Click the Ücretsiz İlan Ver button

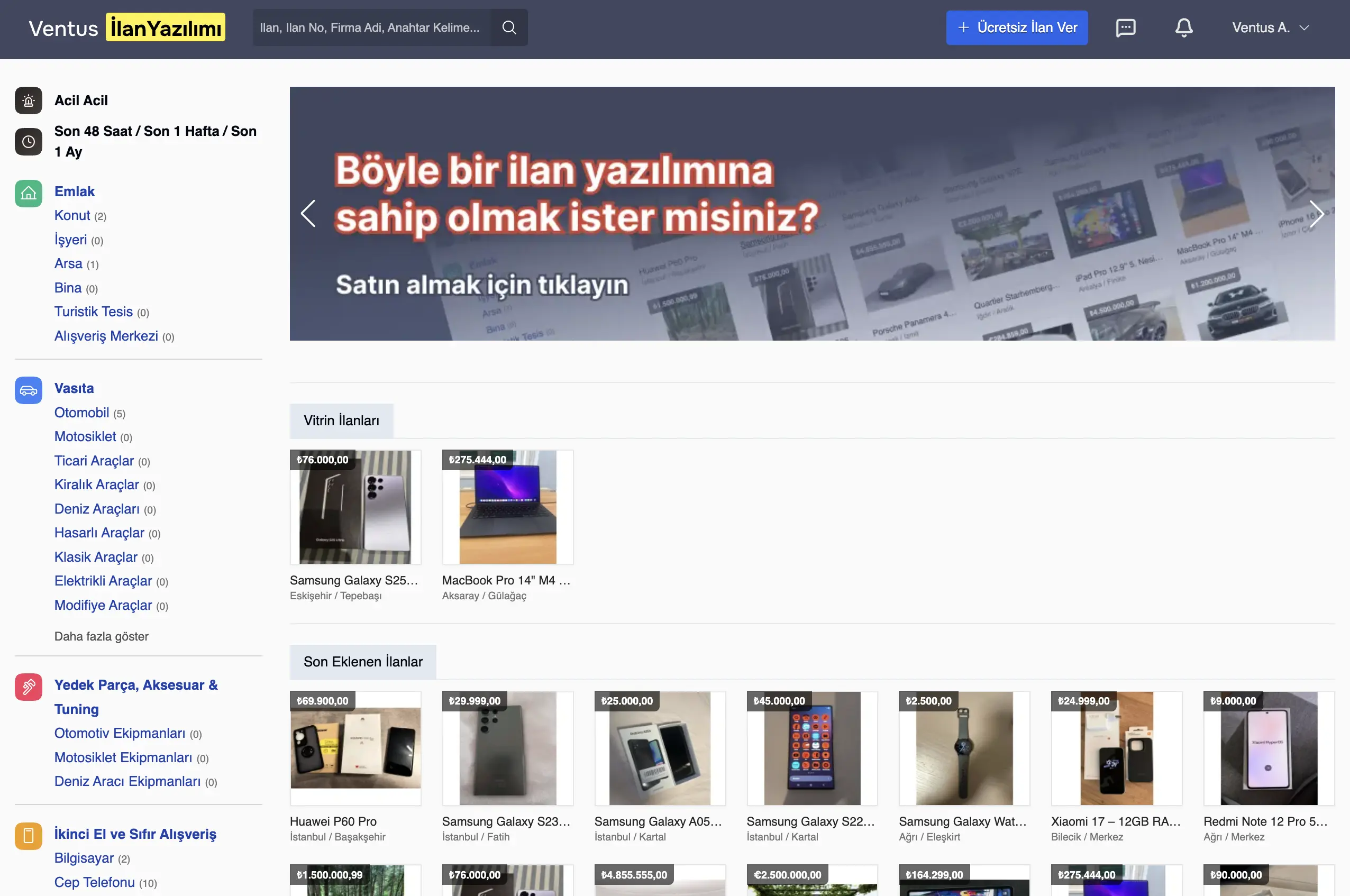[x=1017, y=28]
